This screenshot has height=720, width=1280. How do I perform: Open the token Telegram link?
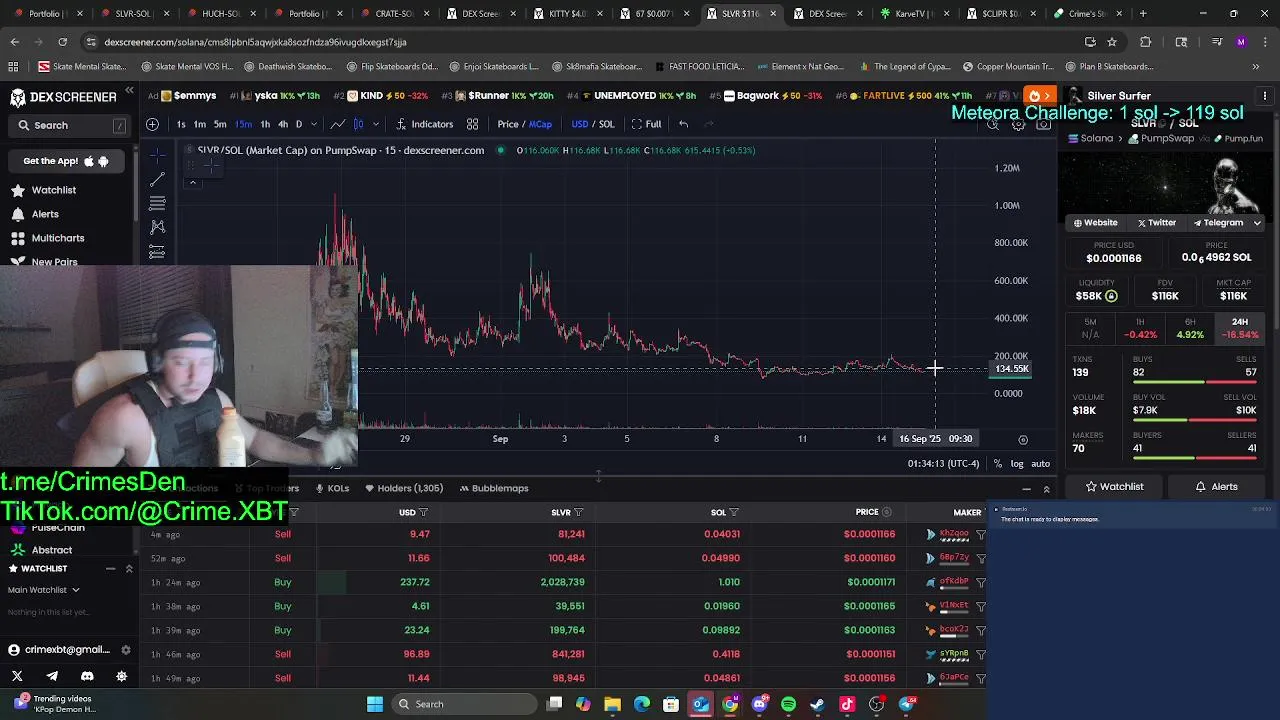pyautogui.click(x=1217, y=223)
